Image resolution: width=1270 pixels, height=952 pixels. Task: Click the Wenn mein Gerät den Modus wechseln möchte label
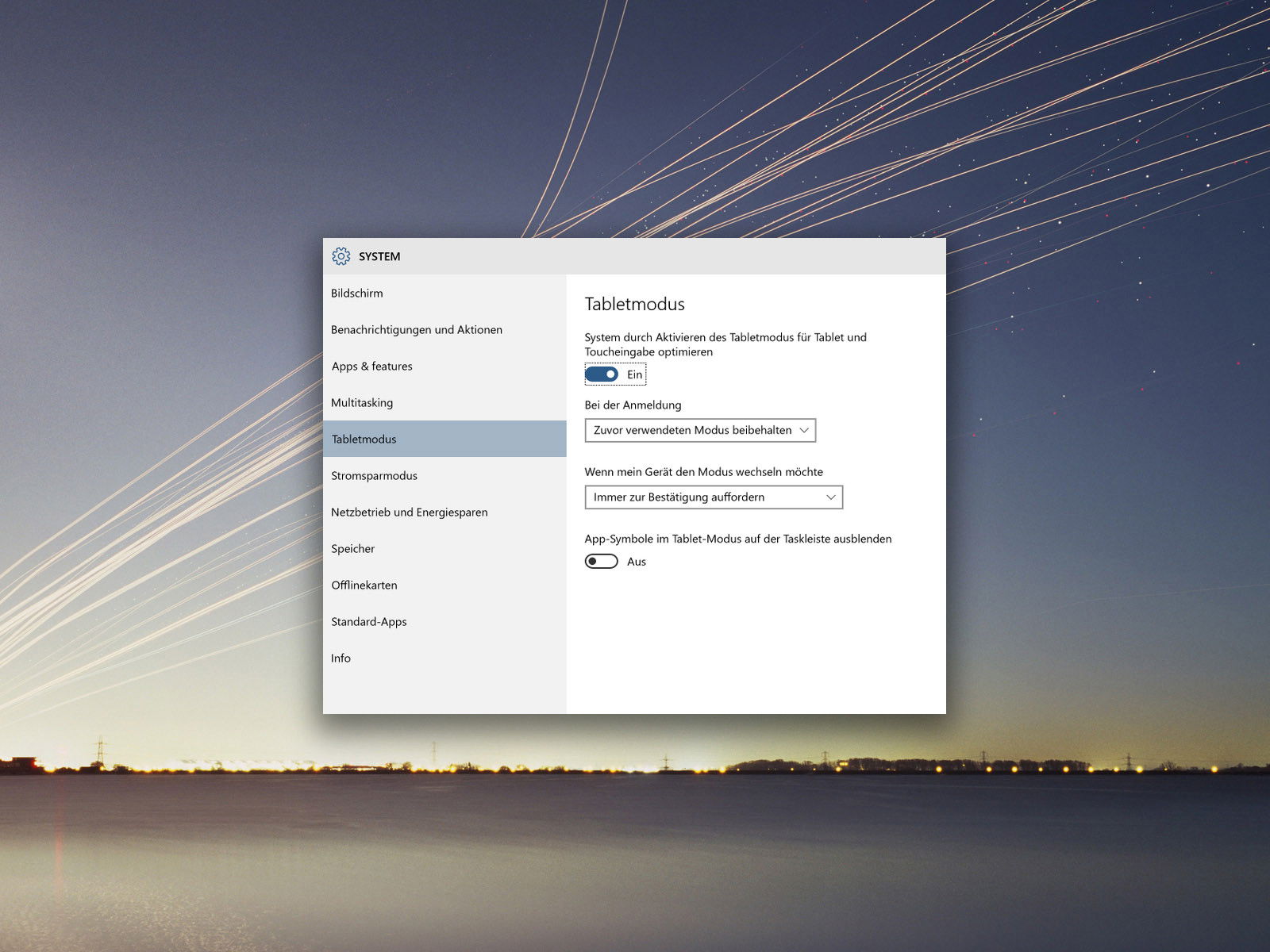[x=704, y=471]
